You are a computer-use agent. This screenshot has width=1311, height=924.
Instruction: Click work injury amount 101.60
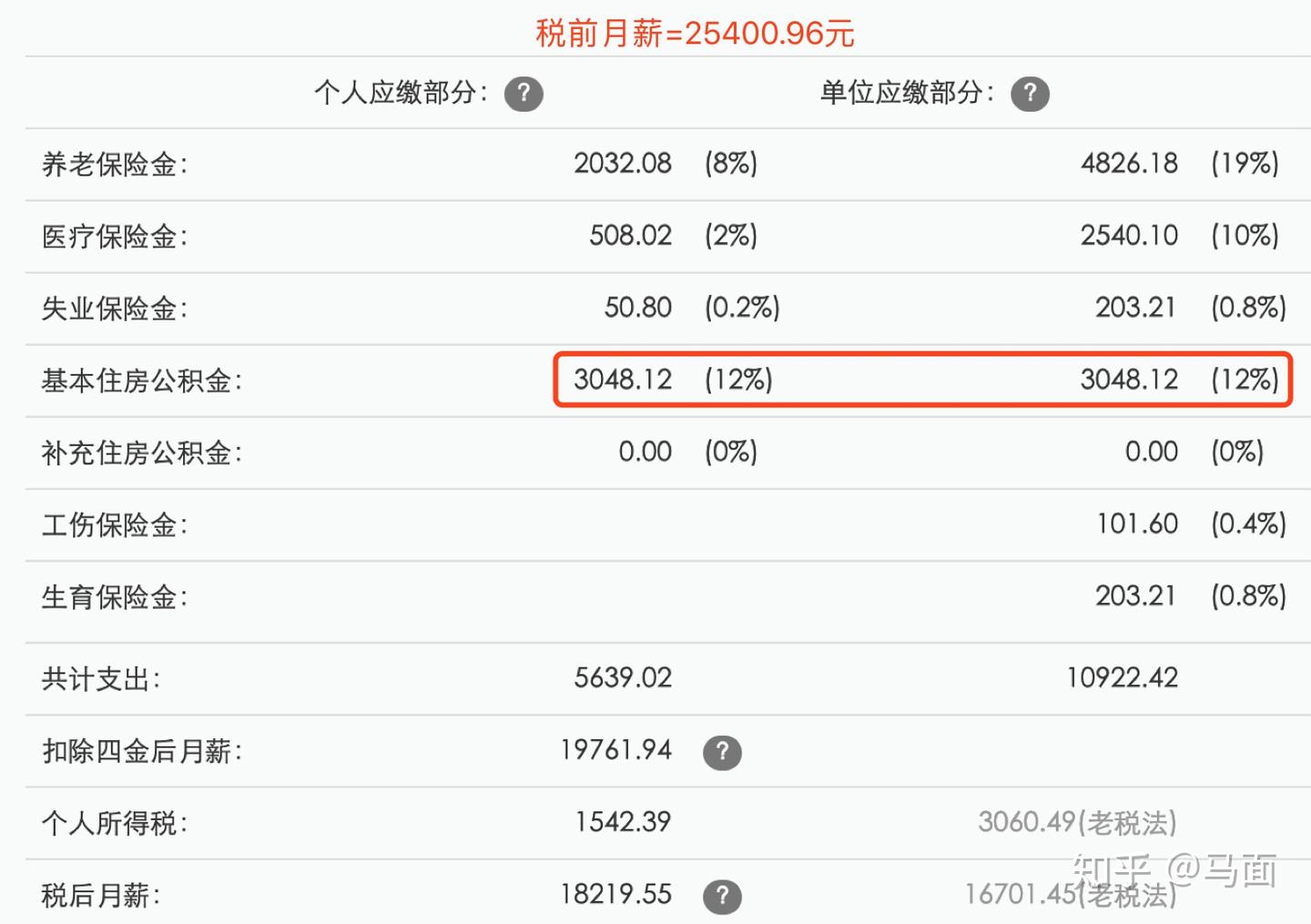[x=1137, y=524]
